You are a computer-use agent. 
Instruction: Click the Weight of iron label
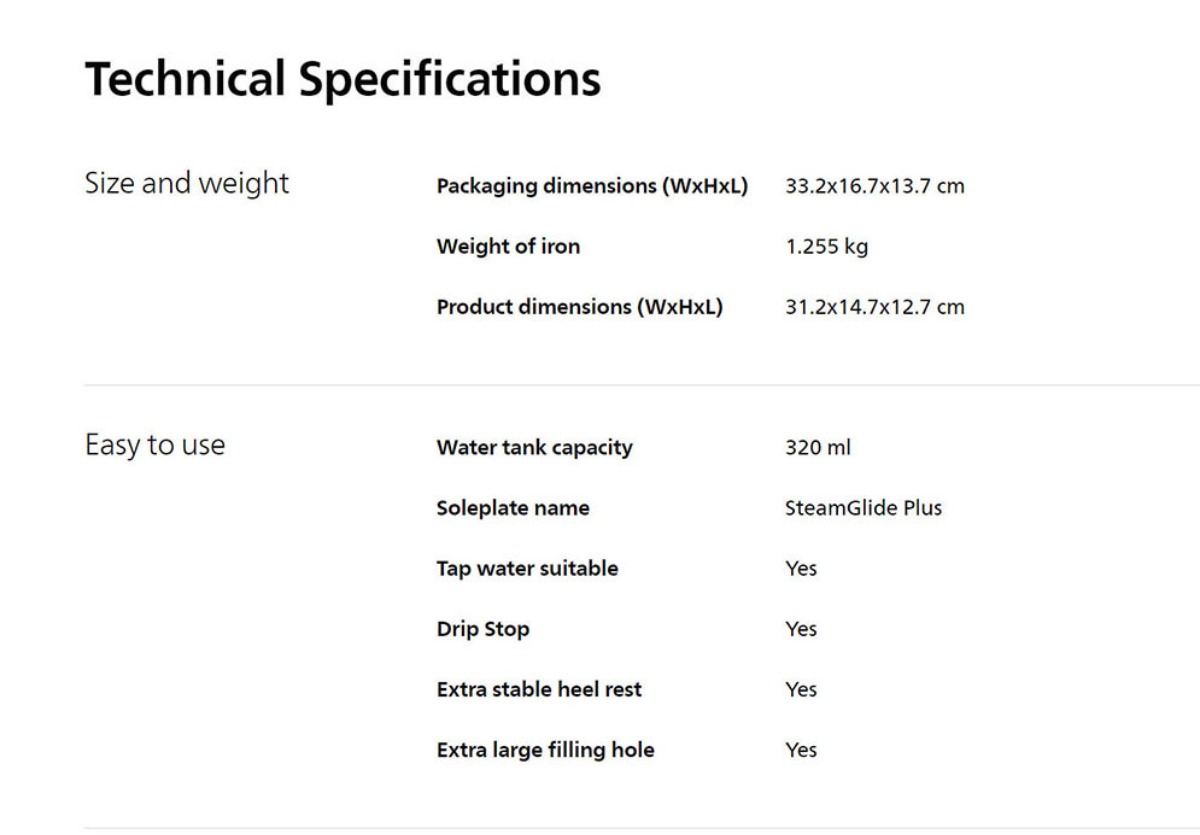[x=508, y=247]
